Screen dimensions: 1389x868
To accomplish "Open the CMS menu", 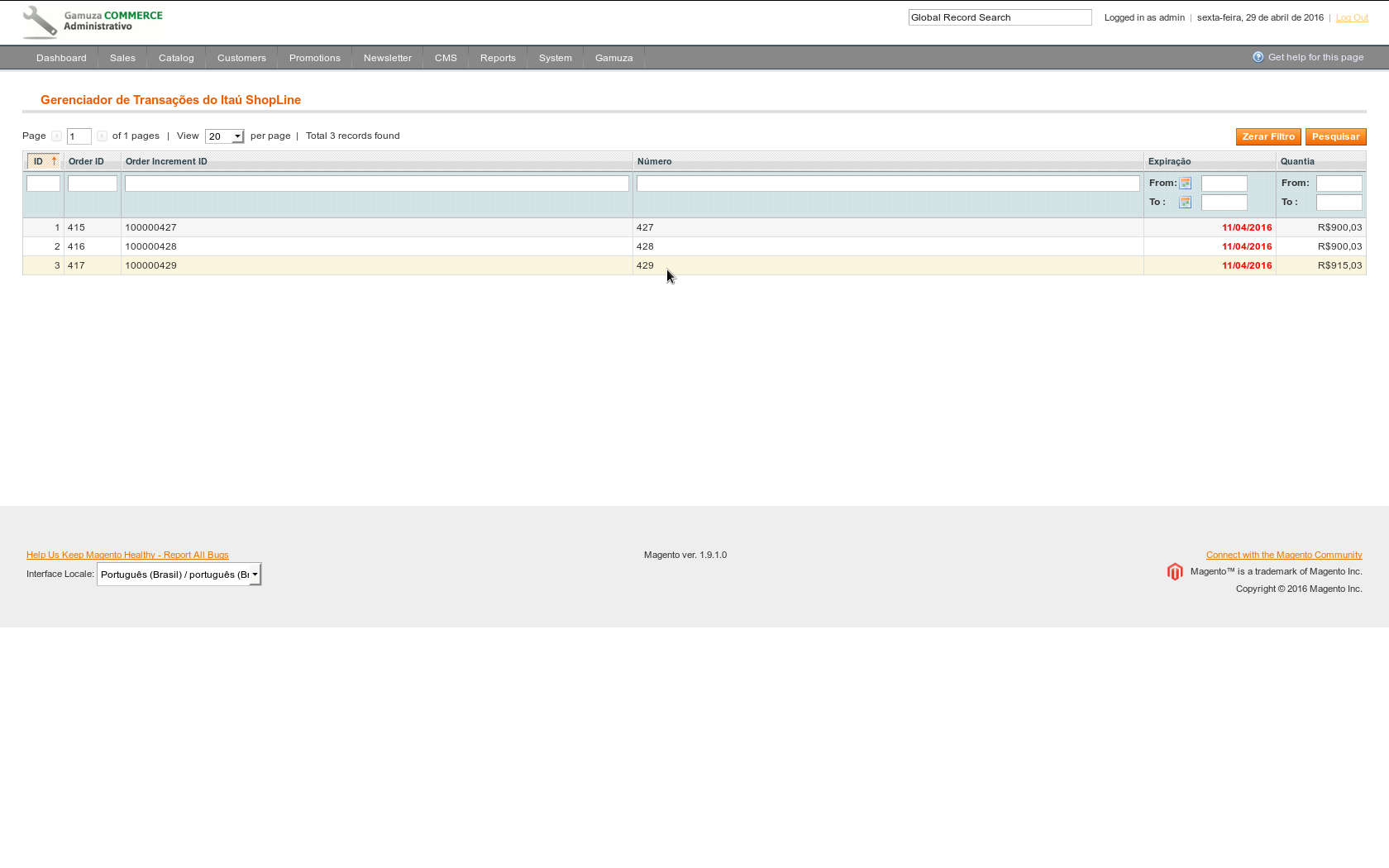I will [446, 58].
